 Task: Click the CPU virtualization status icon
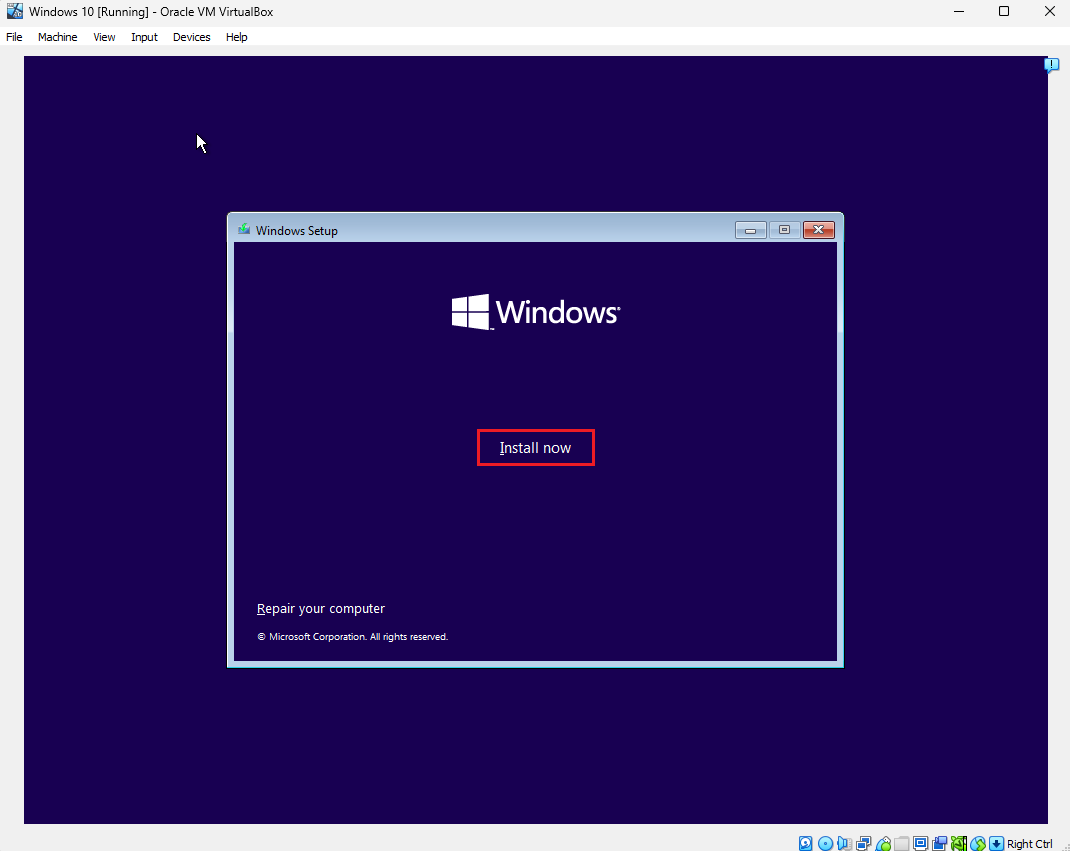[x=959, y=843]
